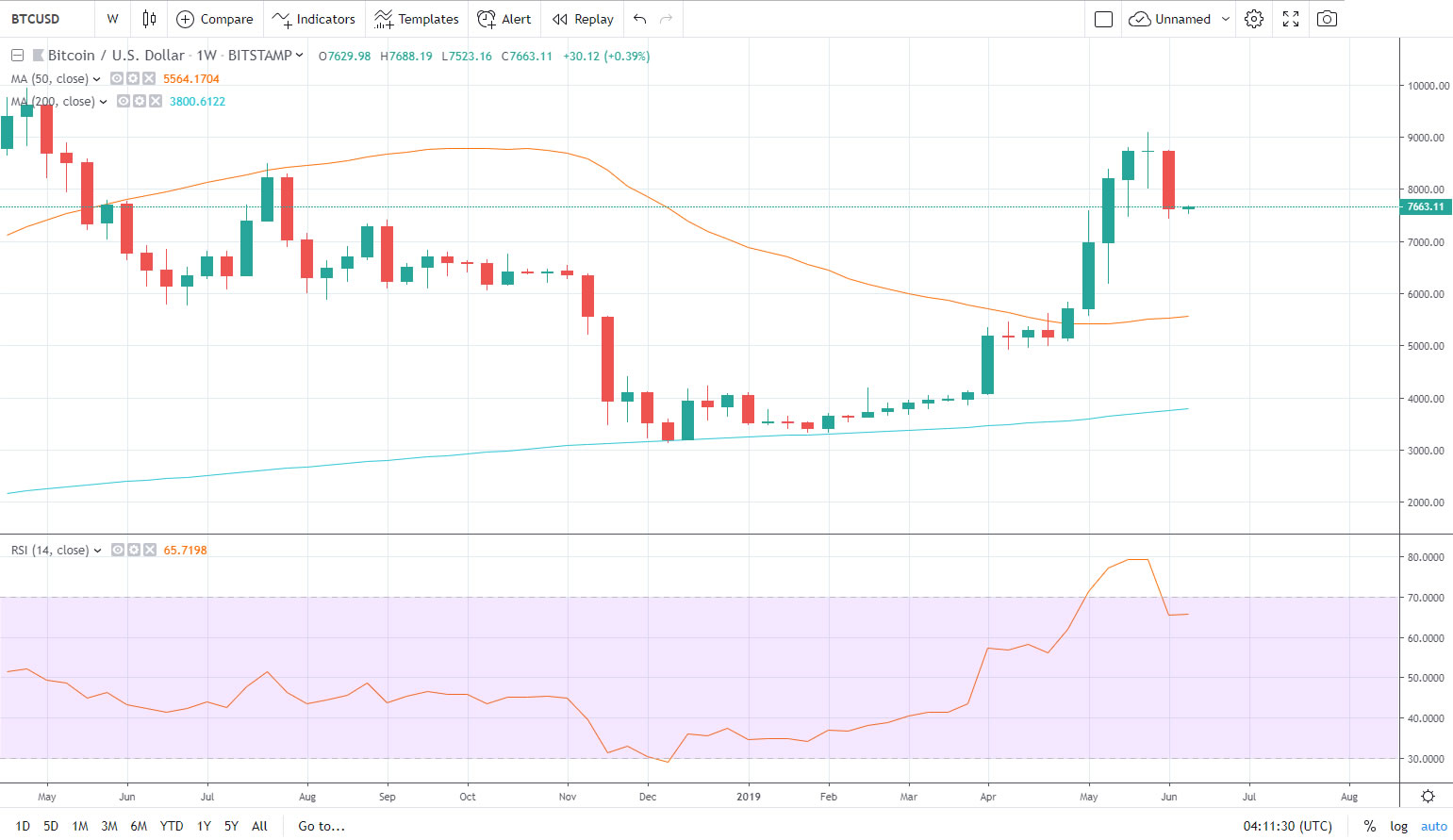Select the All time range
Image resolution: width=1453 pixels, height=840 pixels.
(x=259, y=826)
